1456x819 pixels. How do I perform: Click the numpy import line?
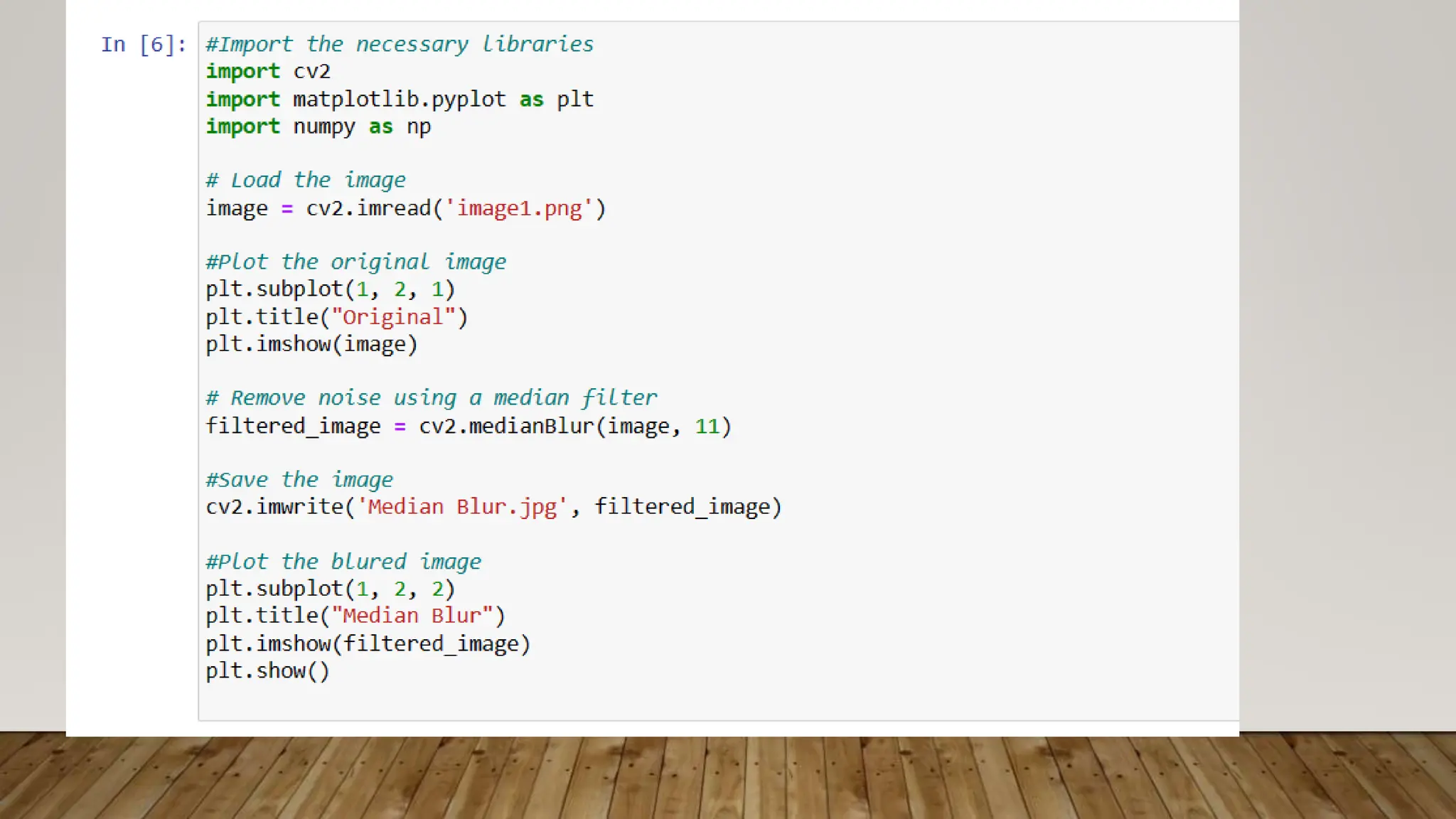tap(318, 127)
